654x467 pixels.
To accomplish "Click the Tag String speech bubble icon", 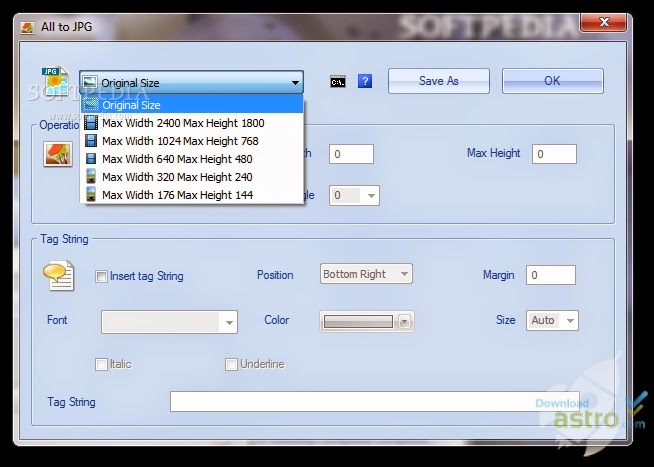I will pos(58,275).
